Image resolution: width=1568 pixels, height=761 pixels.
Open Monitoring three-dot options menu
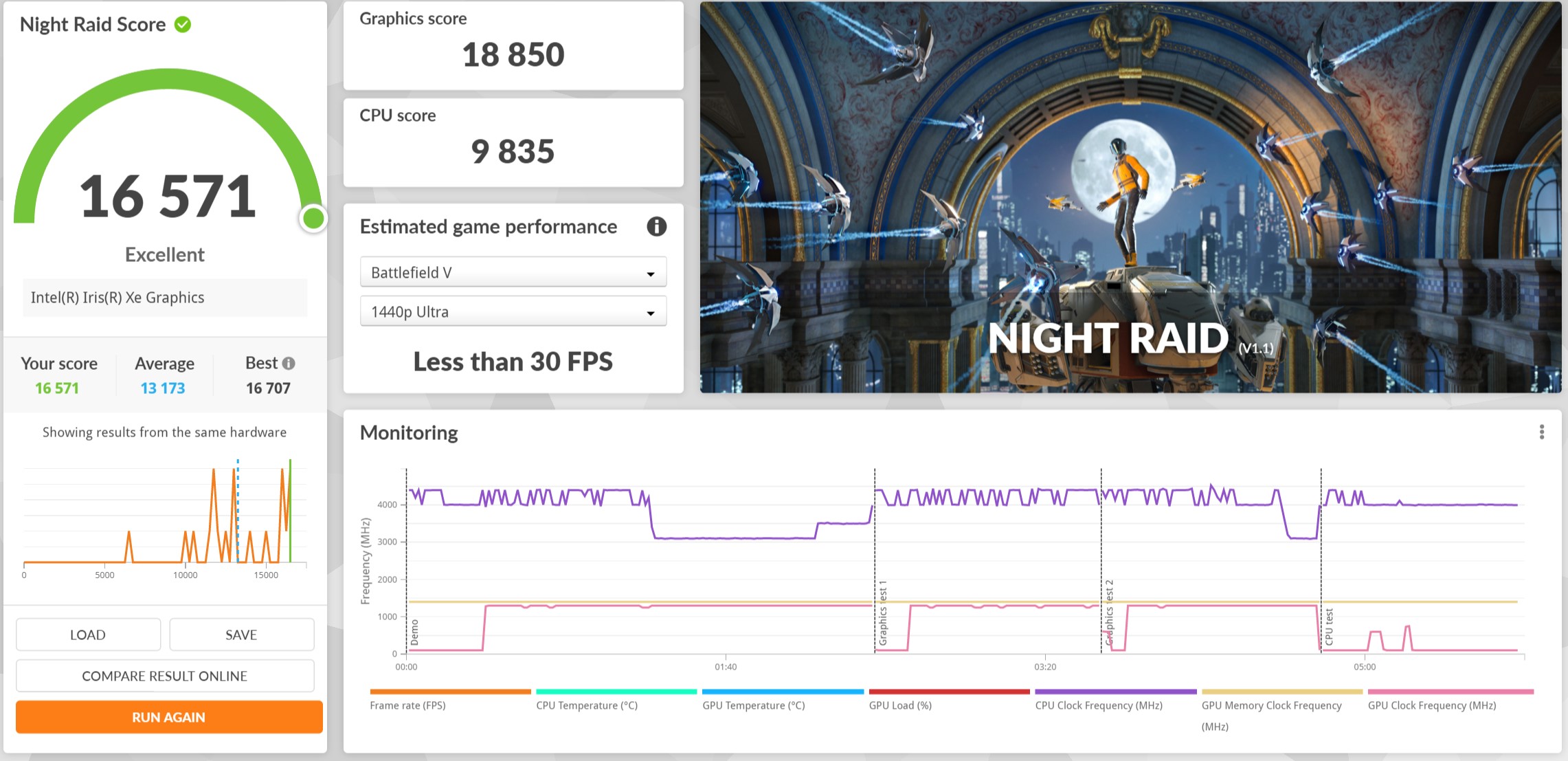pyautogui.click(x=1541, y=432)
